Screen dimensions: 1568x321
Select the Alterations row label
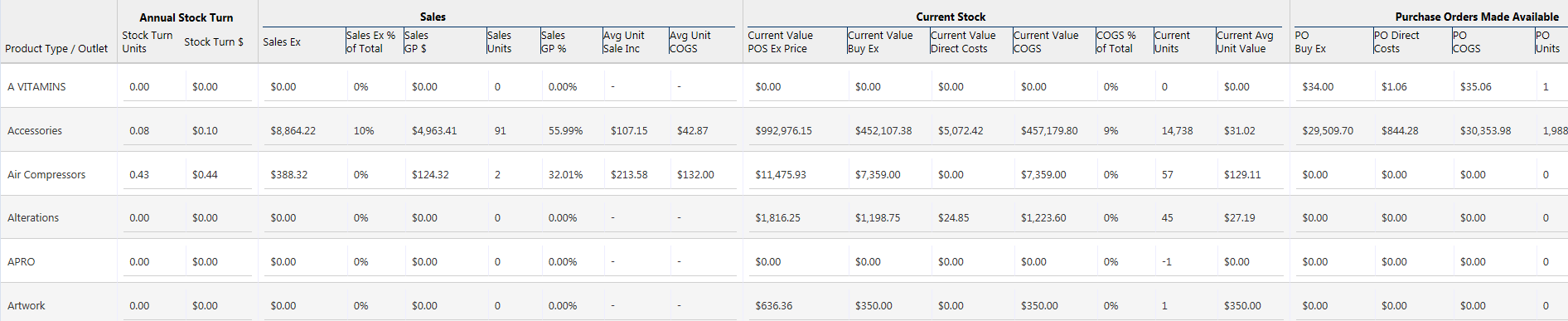point(33,218)
